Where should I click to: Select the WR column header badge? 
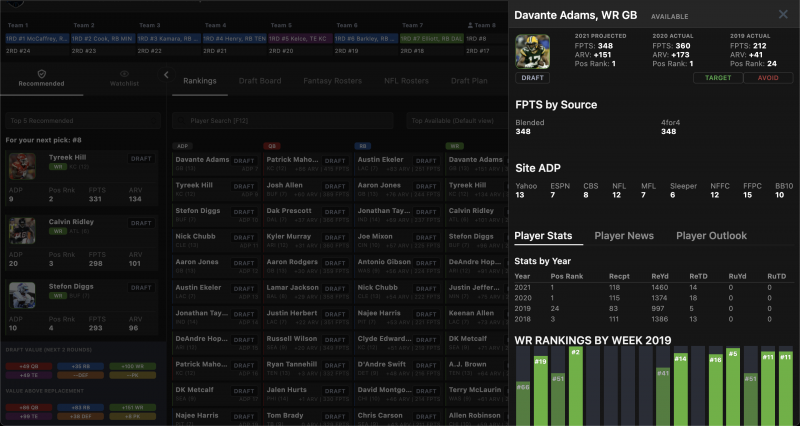[x=454, y=146]
